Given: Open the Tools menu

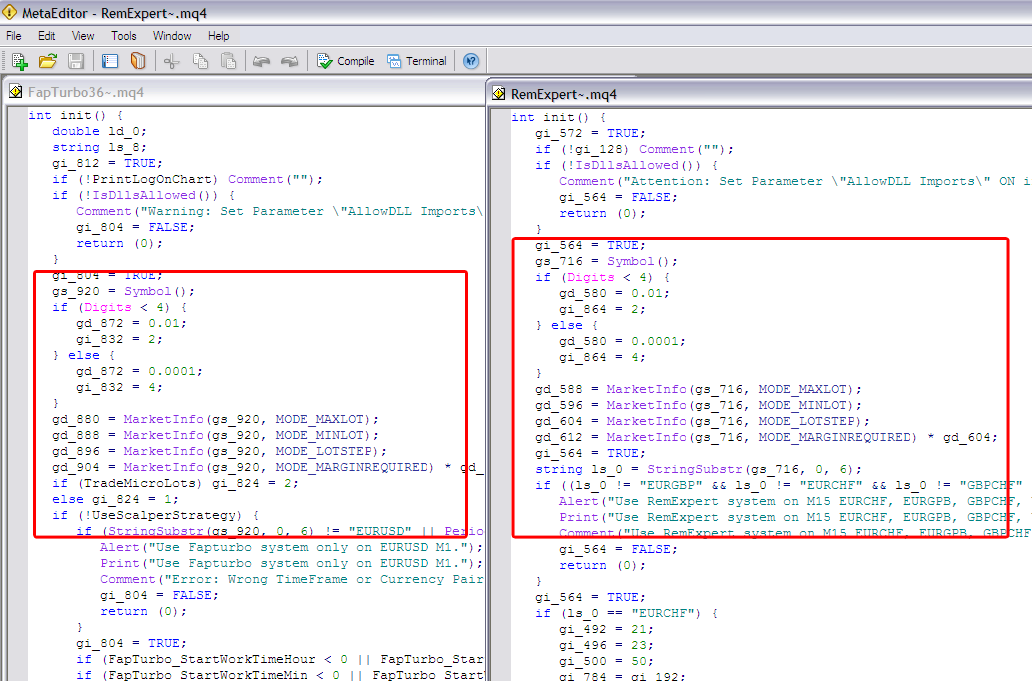Looking at the screenshot, I should point(124,36).
